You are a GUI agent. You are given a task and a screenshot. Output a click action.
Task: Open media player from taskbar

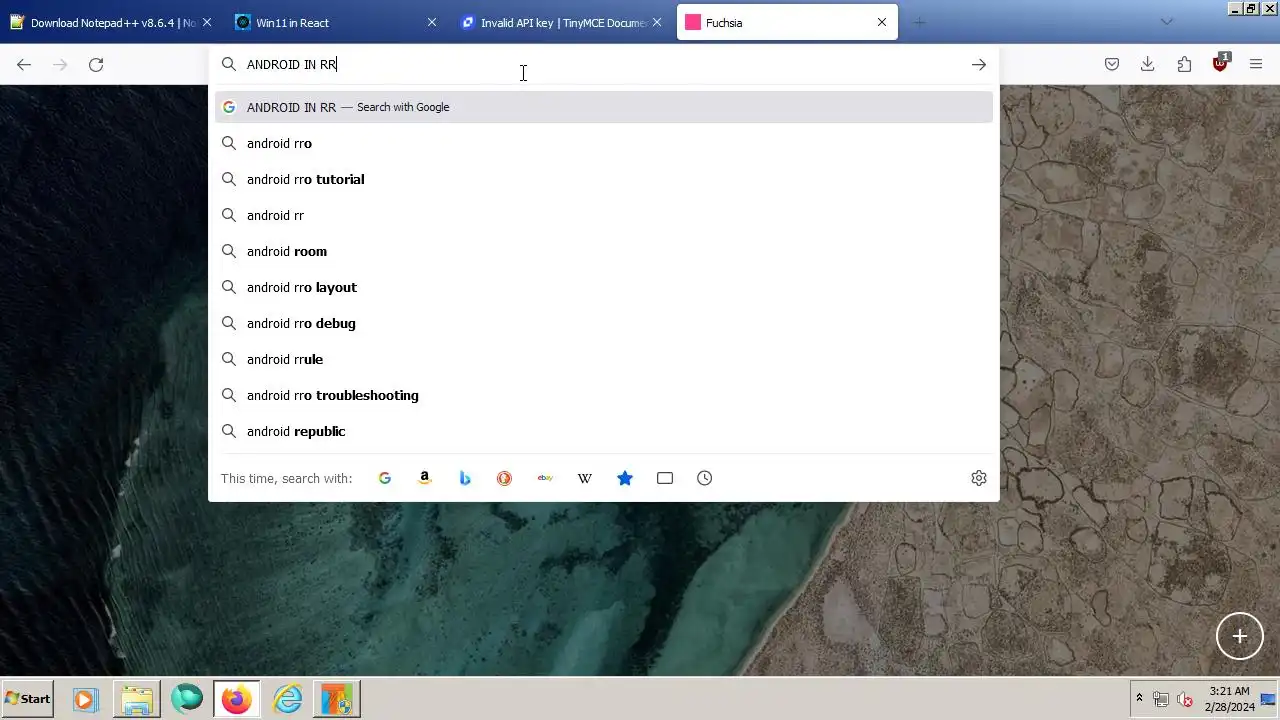pos(85,699)
